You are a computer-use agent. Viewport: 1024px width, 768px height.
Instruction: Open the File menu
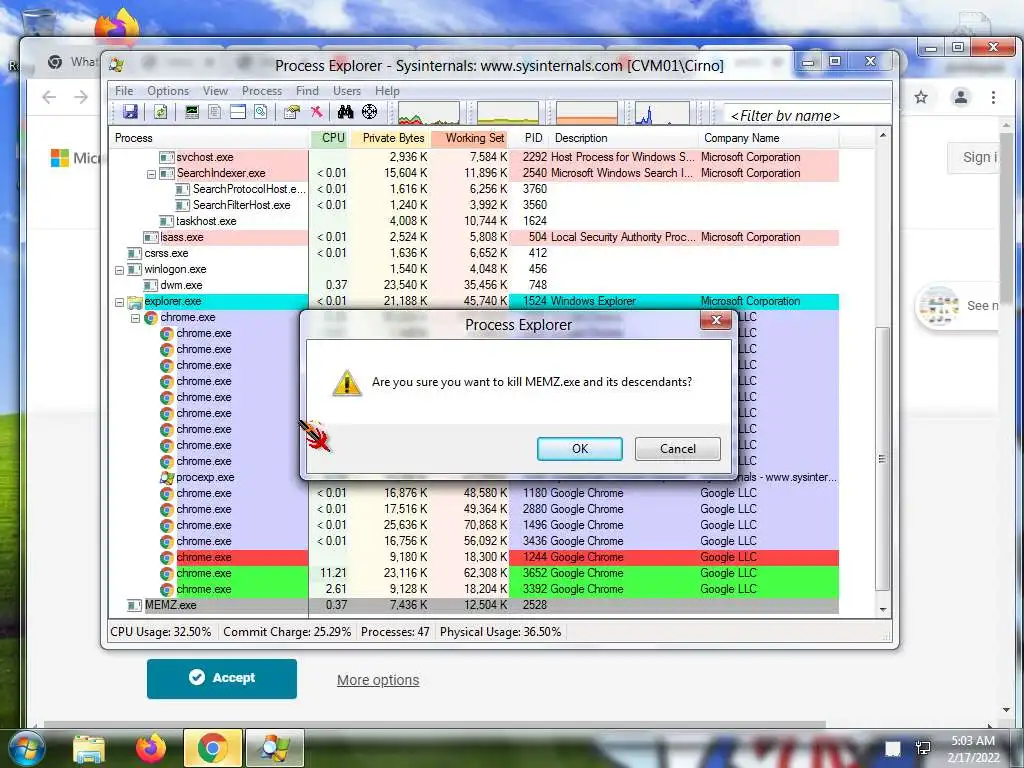tap(124, 91)
